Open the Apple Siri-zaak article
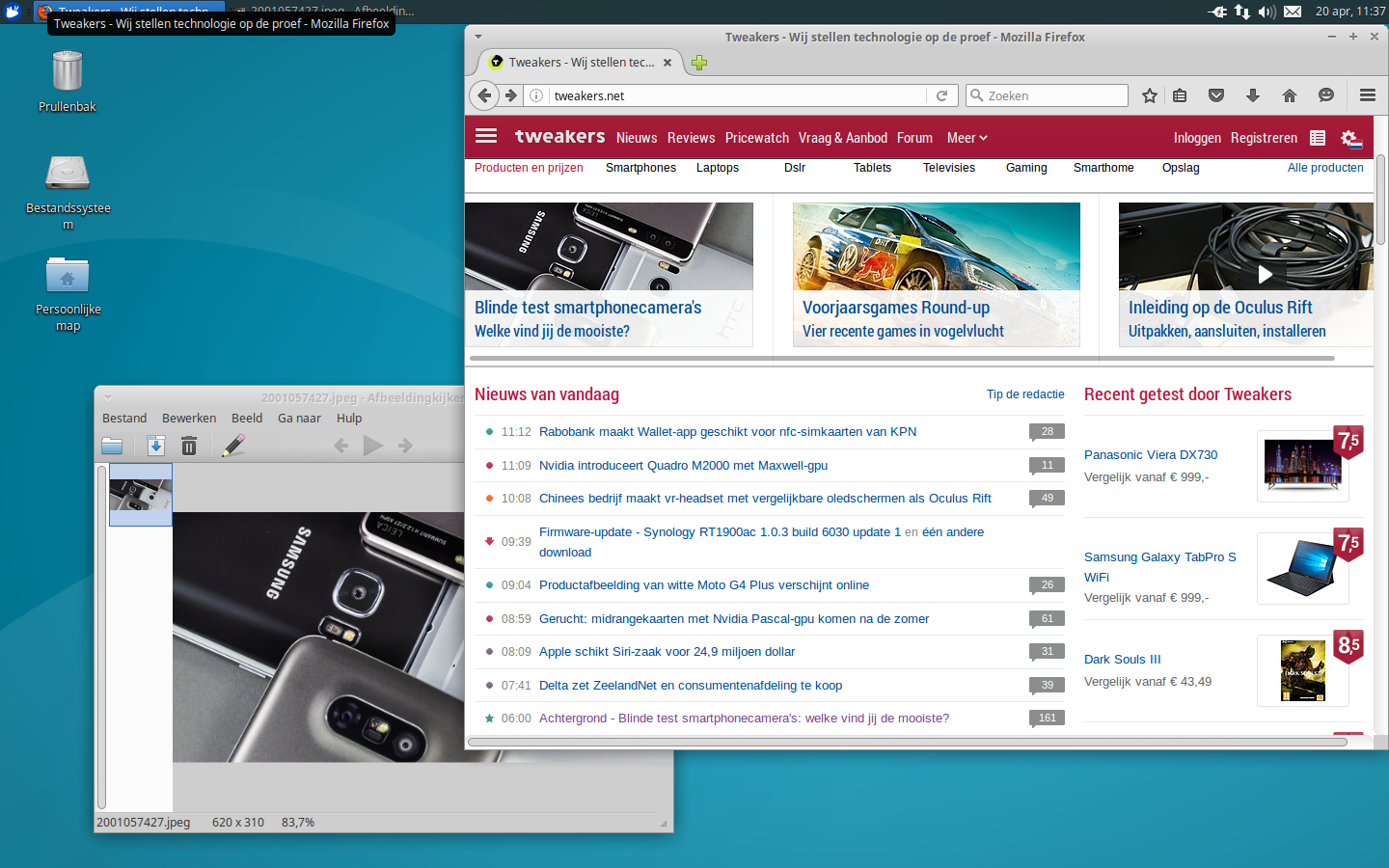 click(x=667, y=652)
